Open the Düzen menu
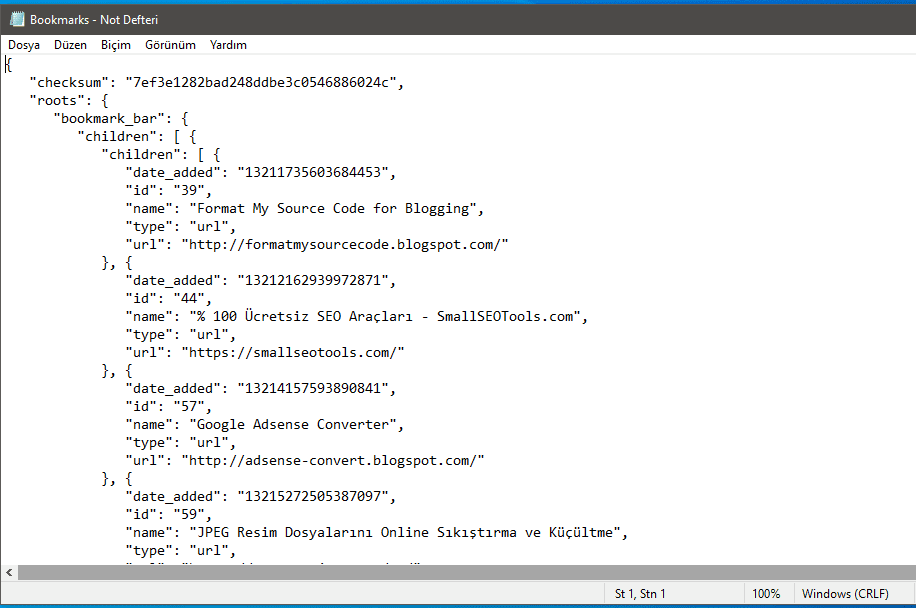Viewport: 916px width, 608px height. pyautogui.click(x=70, y=45)
